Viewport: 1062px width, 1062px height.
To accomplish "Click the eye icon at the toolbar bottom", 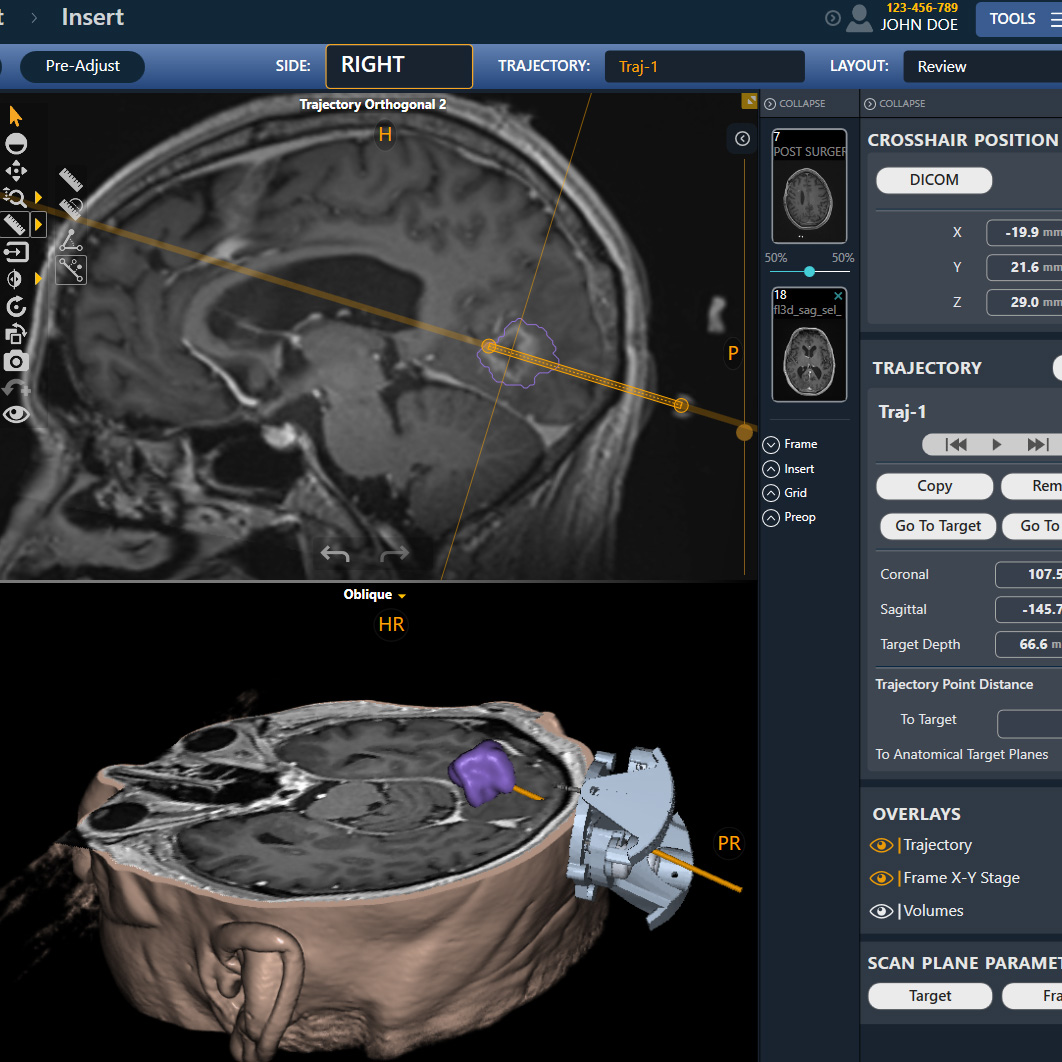I will pyautogui.click(x=16, y=412).
